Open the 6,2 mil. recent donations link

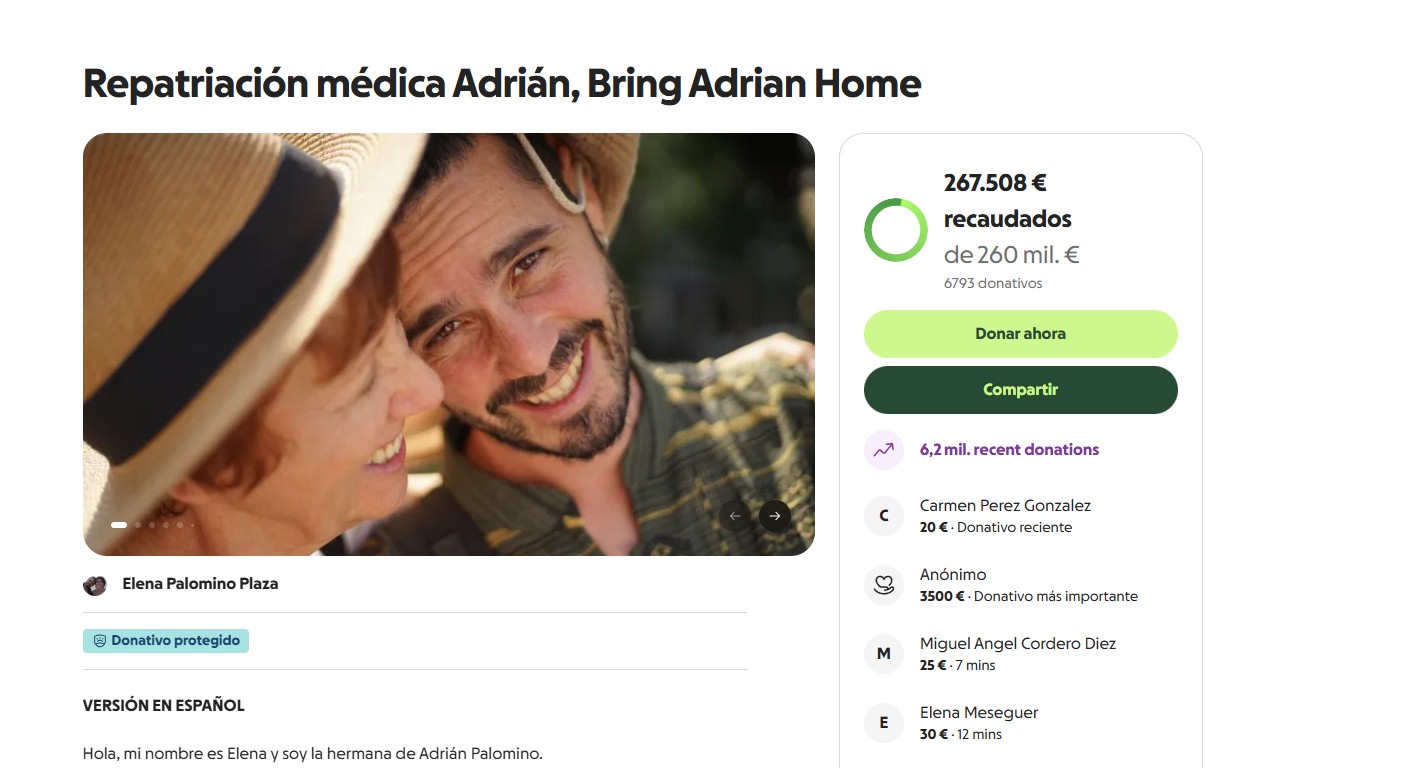click(x=1009, y=450)
